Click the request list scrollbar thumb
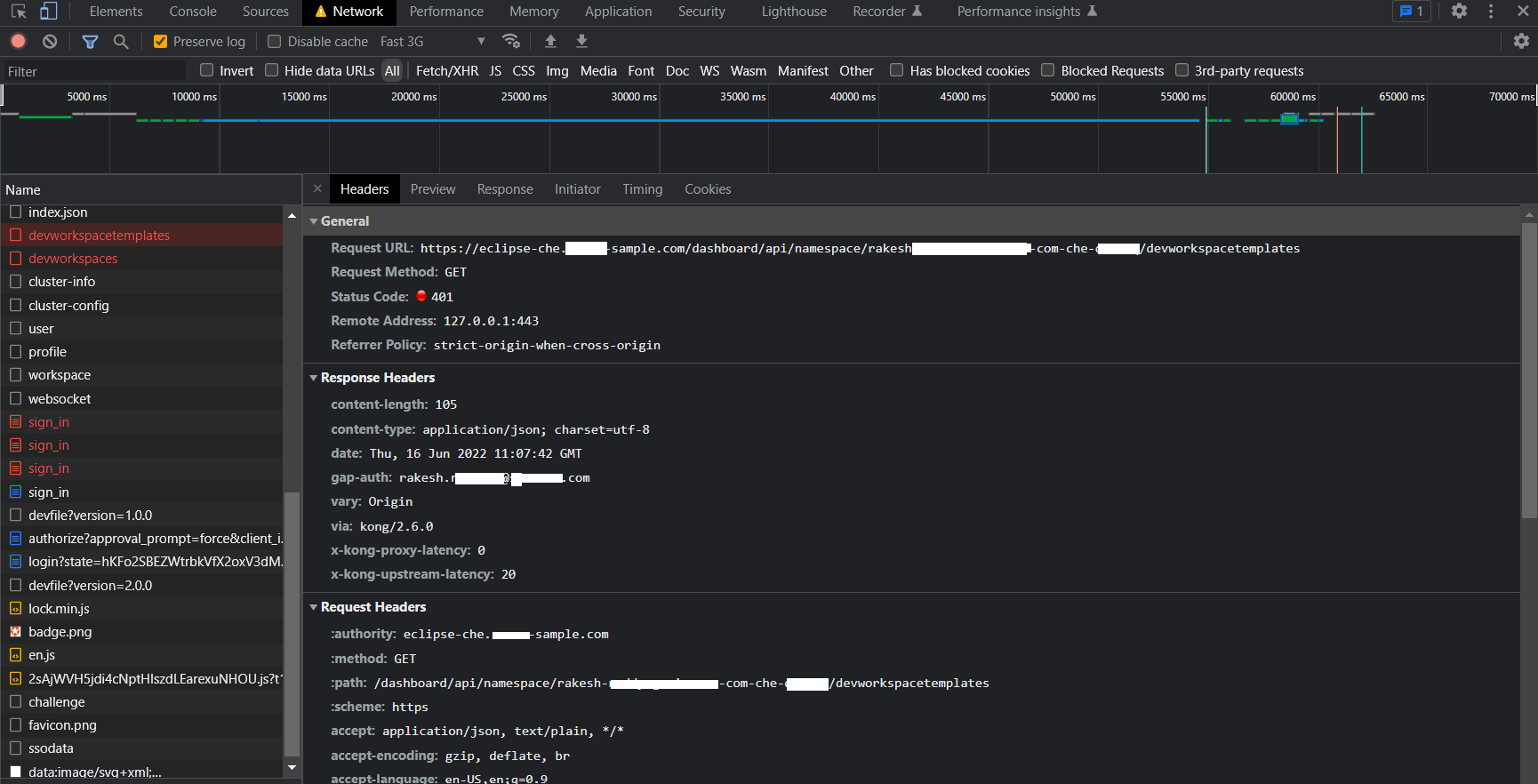Screen dimensions: 1538x784 (292, 622)
